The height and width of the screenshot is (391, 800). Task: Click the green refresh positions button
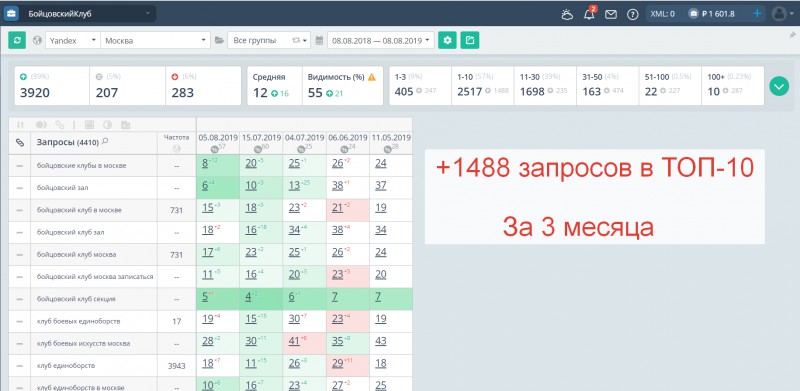pyautogui.click(x=17, y=40)
